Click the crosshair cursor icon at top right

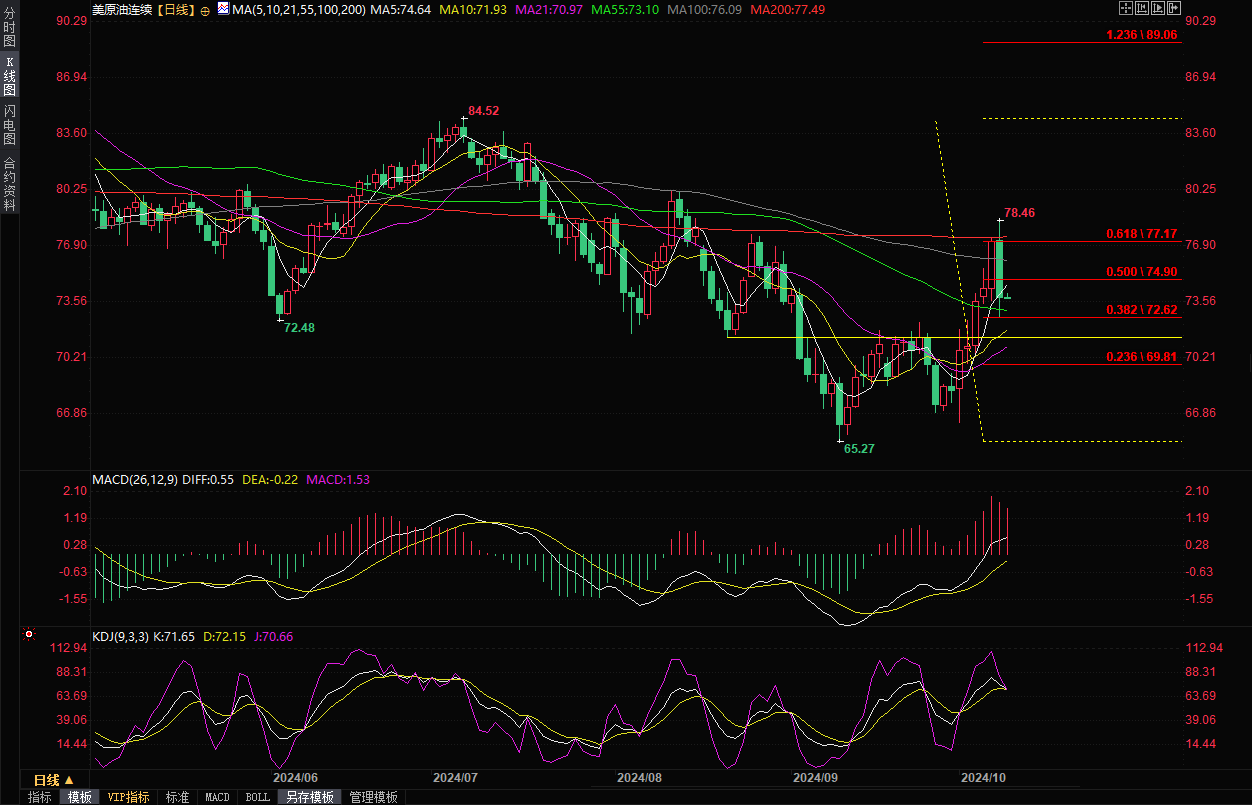[1125, 8]
